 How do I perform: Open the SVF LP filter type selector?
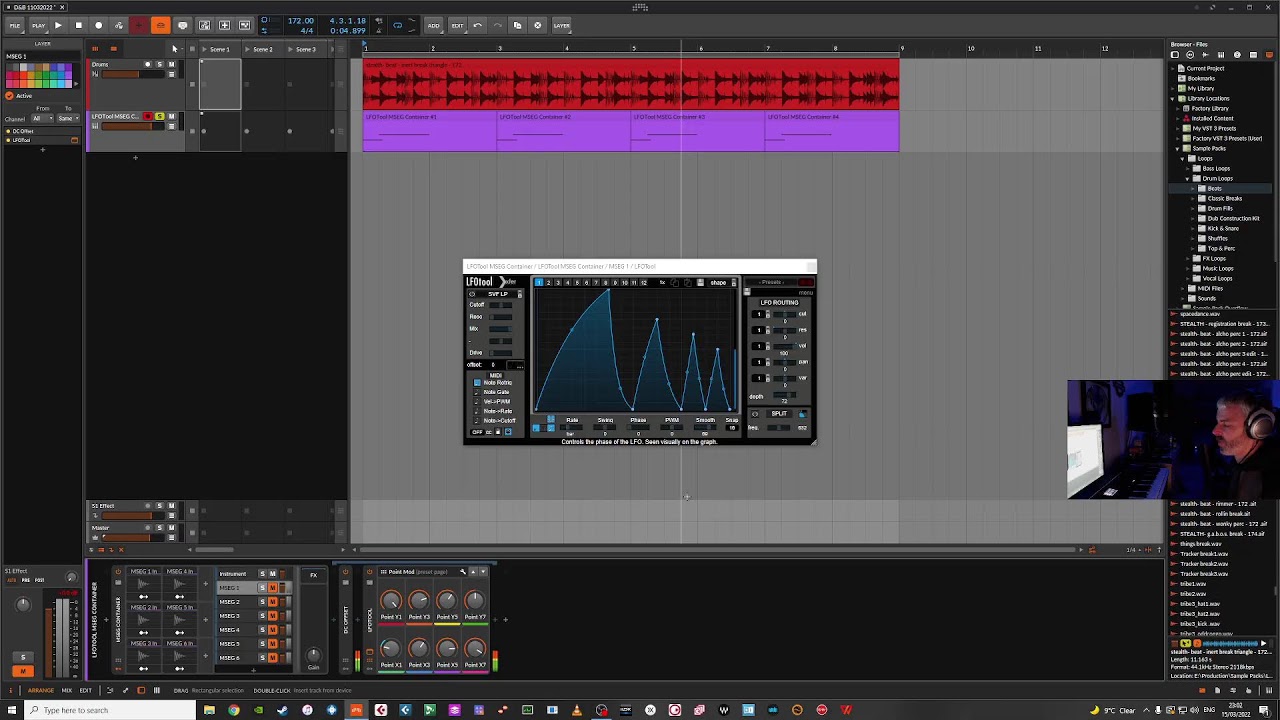tap(499, 294)
